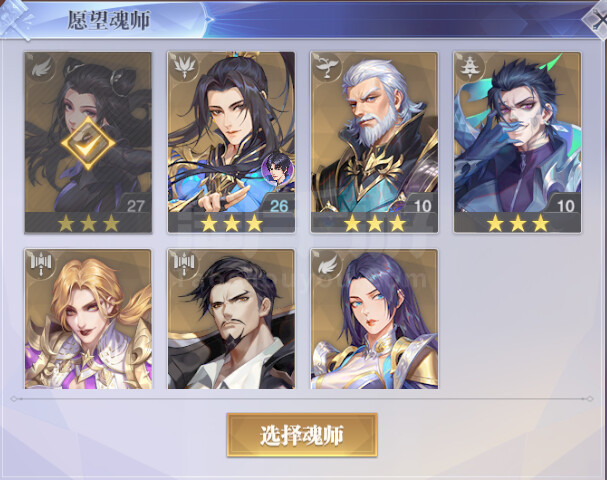Image resolution: width=607 pixels, height=480 pixels.
Task: Select the long black-haired man card
Action: 231,142
